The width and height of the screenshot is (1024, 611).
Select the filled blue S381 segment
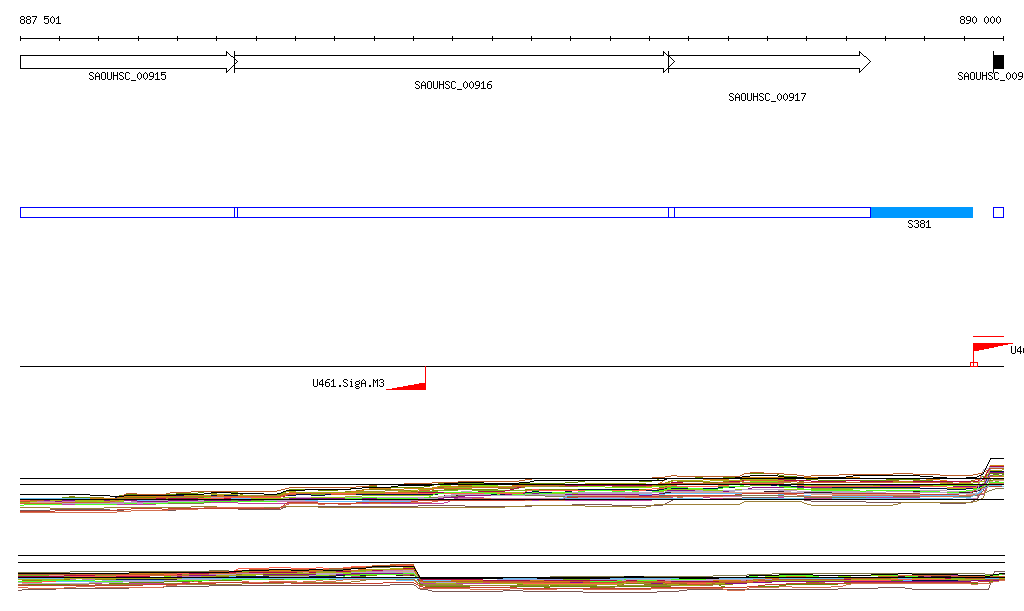click(921, 212)
